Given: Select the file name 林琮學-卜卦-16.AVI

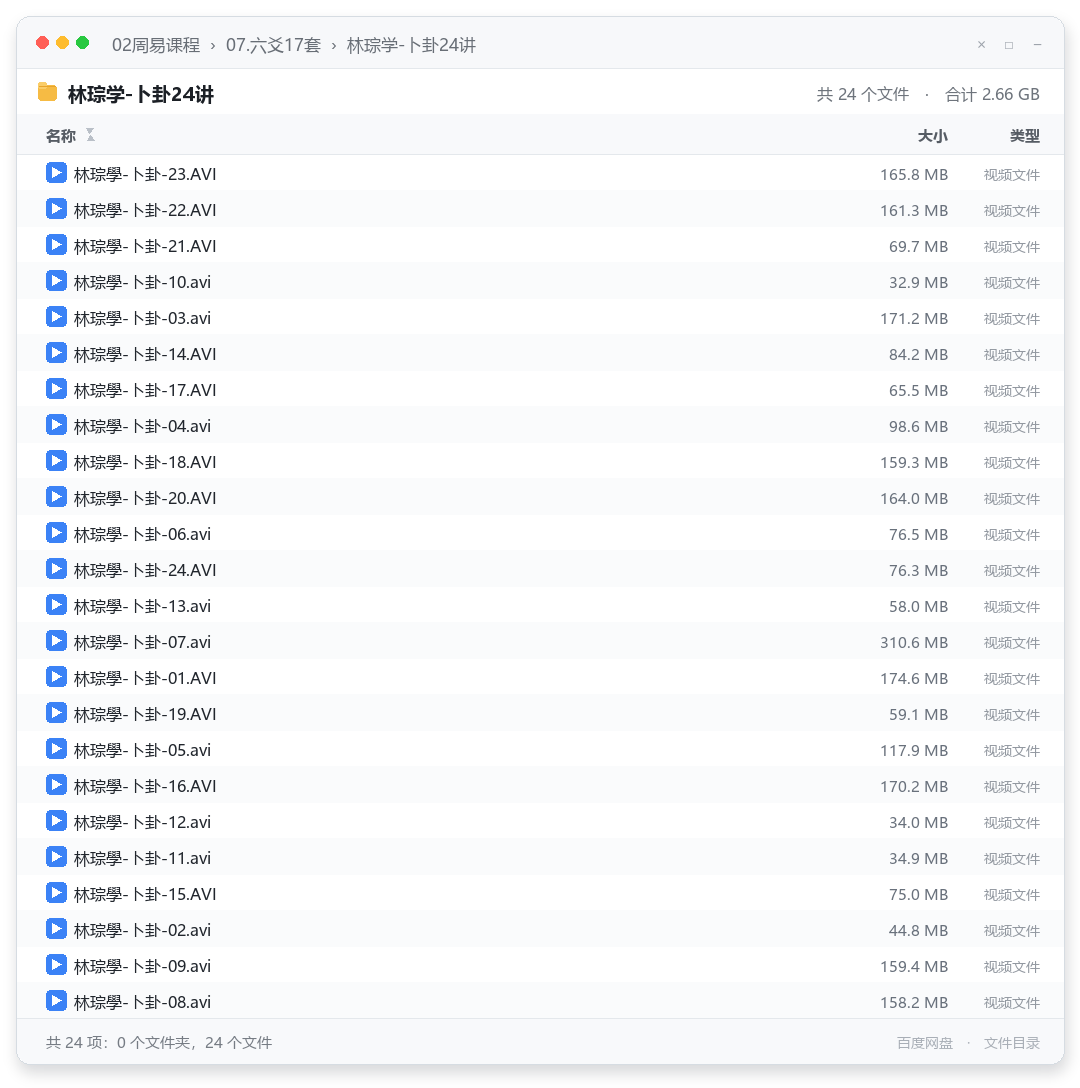Looking at the screenshot, I should 145,786.
